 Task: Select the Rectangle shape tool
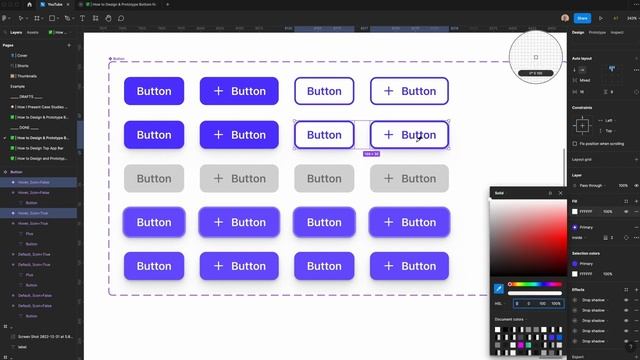pos(52,18)
